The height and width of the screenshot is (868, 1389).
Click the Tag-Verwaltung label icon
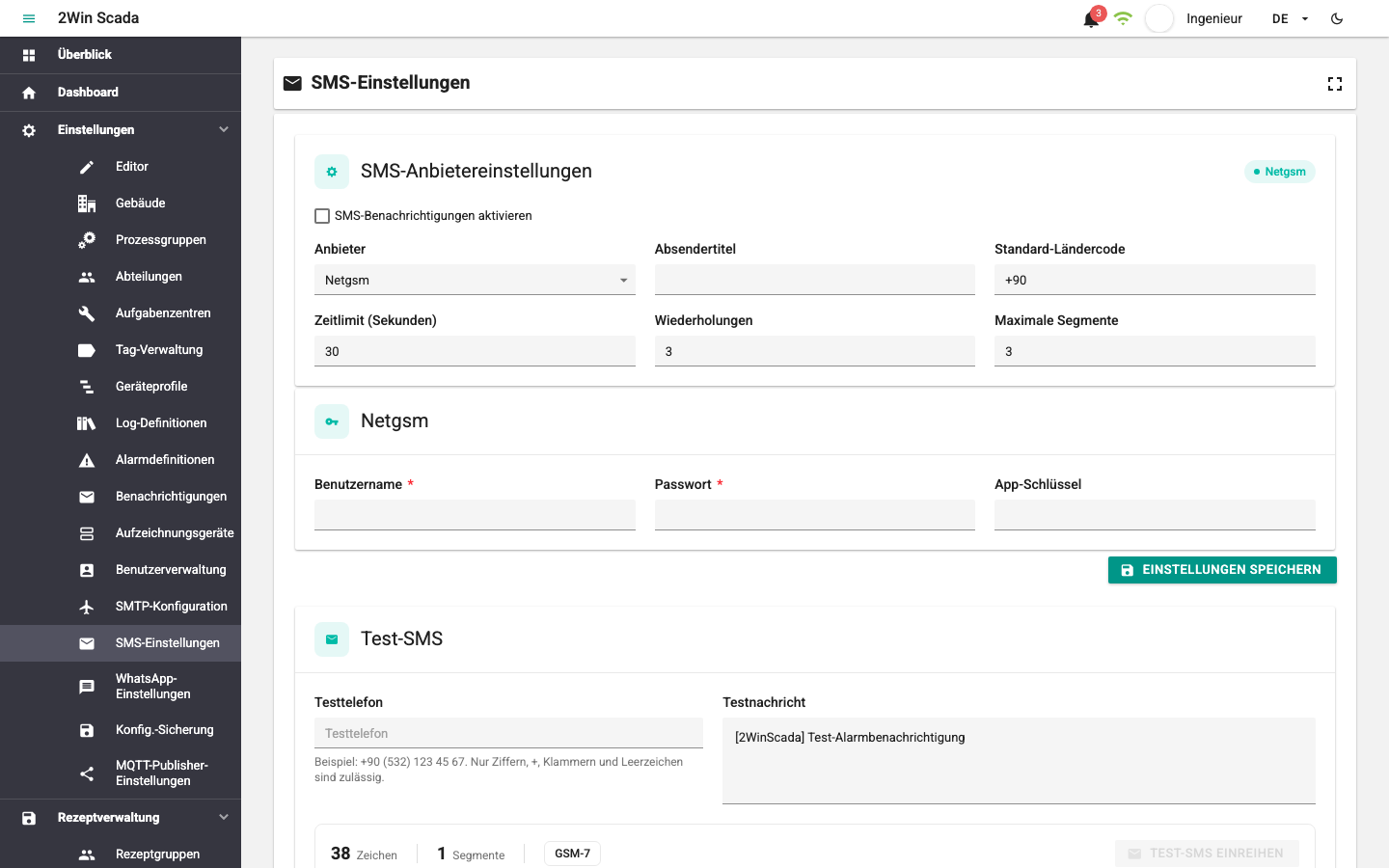[x=87, y=350]
